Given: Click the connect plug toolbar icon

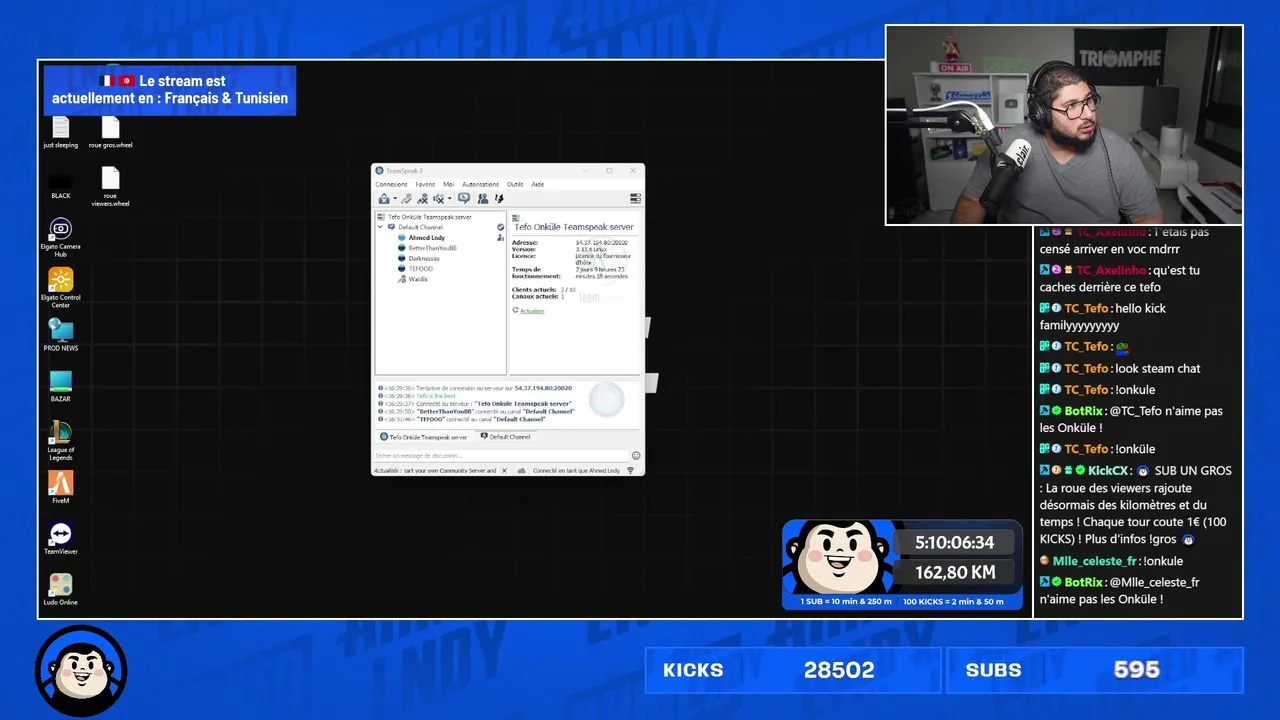Looking at the screenshot, I should tap(407, 199).
